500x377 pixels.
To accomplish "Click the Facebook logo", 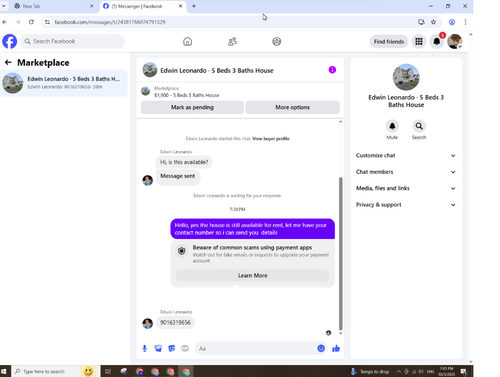I will [x=10, y=41].
